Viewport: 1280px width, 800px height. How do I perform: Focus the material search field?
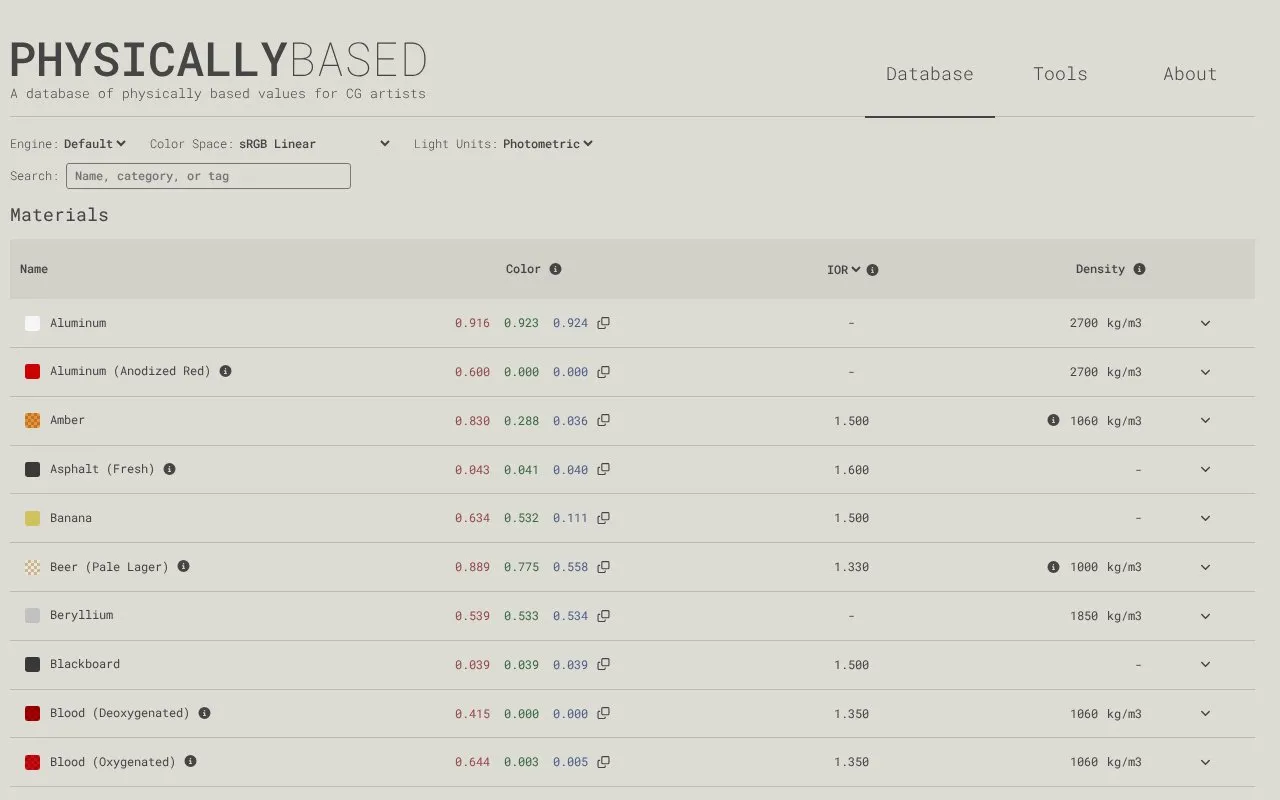[208, 176]
